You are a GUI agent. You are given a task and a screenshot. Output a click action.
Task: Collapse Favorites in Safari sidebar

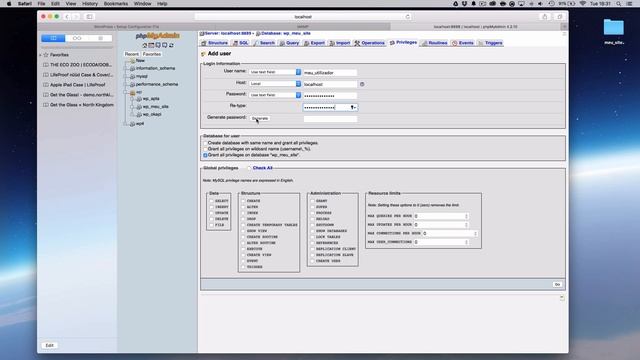coord(40,55)
